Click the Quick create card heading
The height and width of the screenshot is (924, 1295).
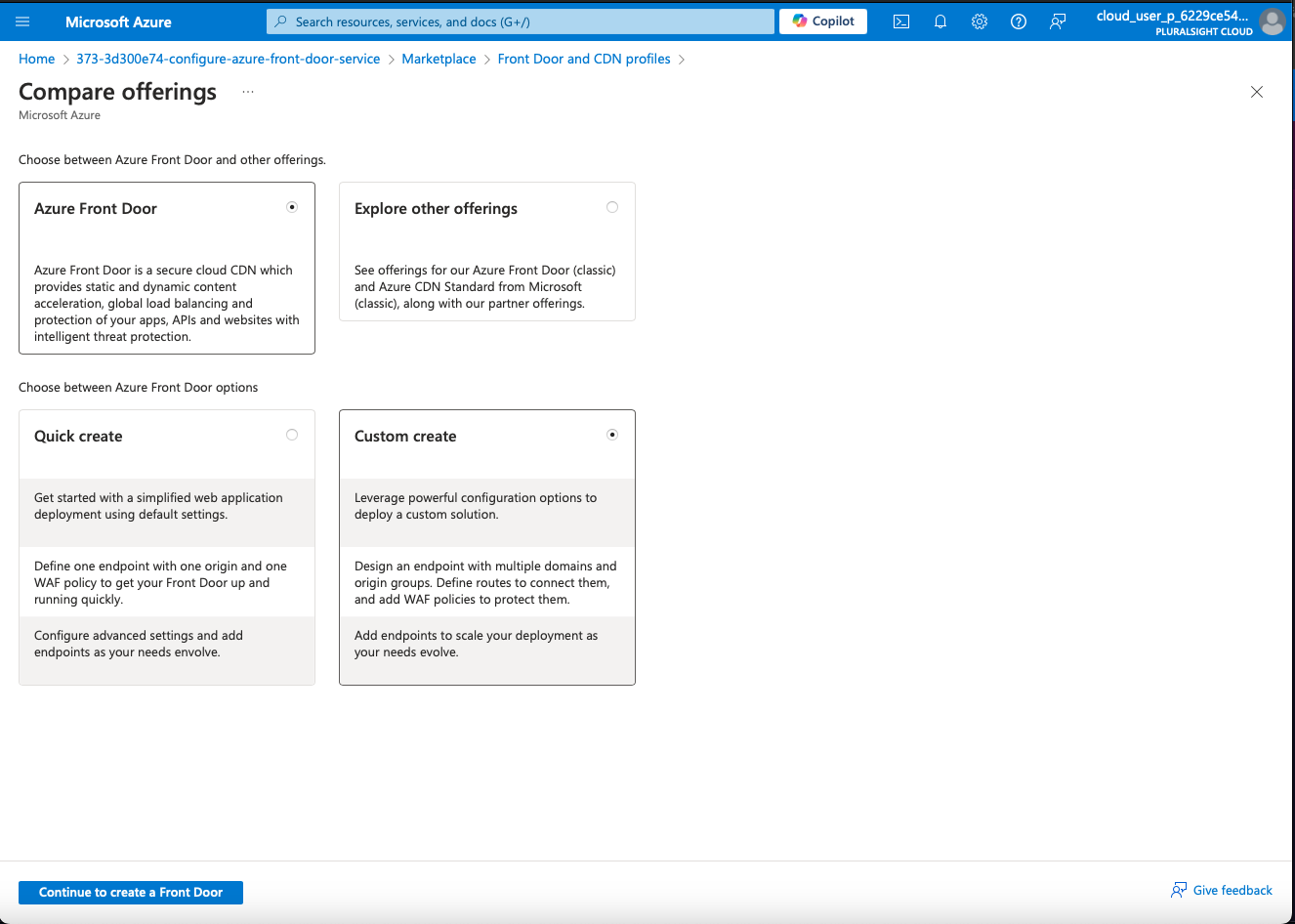click(78, 437)
